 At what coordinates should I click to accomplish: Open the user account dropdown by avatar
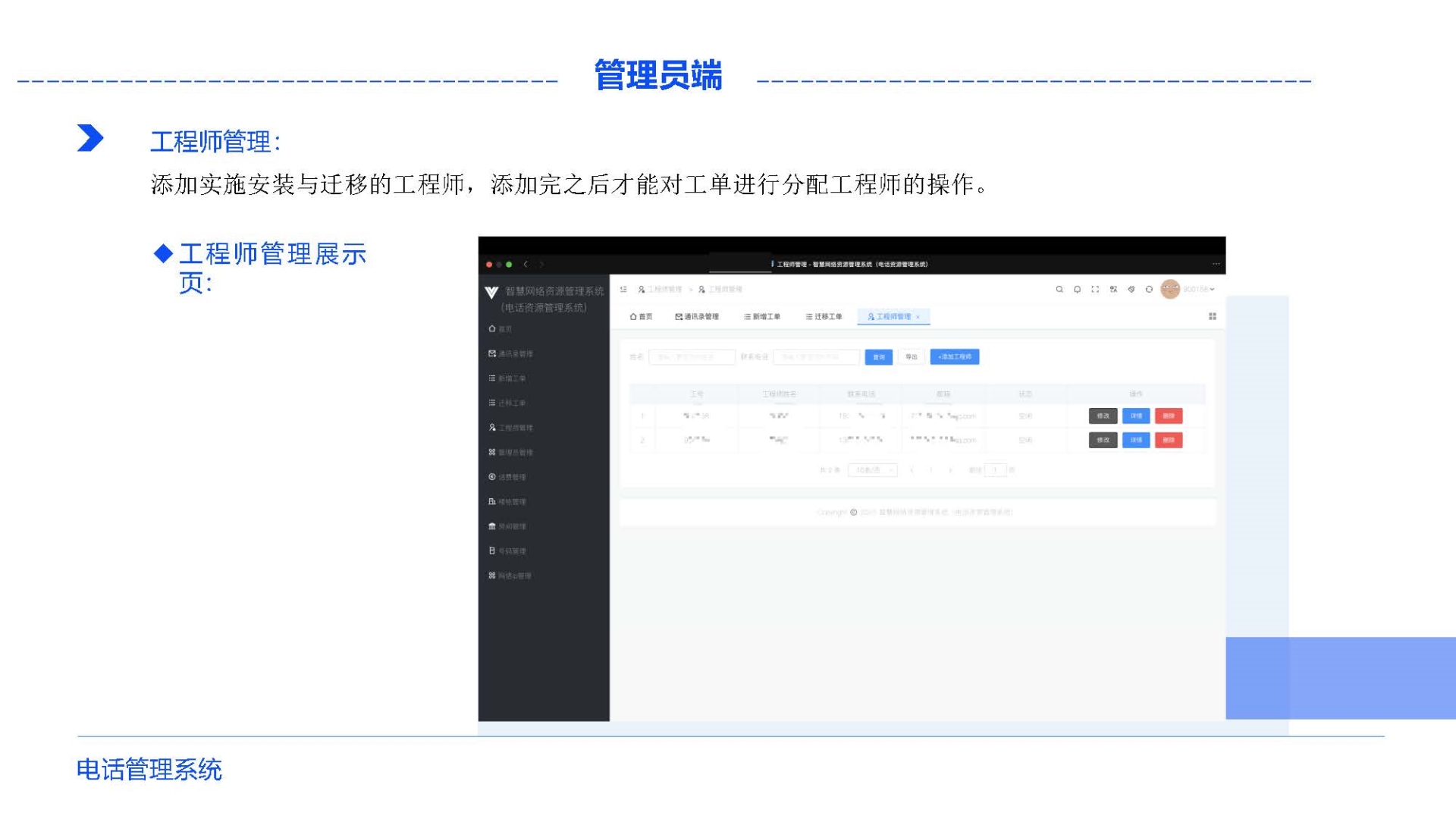point(1198,290)
